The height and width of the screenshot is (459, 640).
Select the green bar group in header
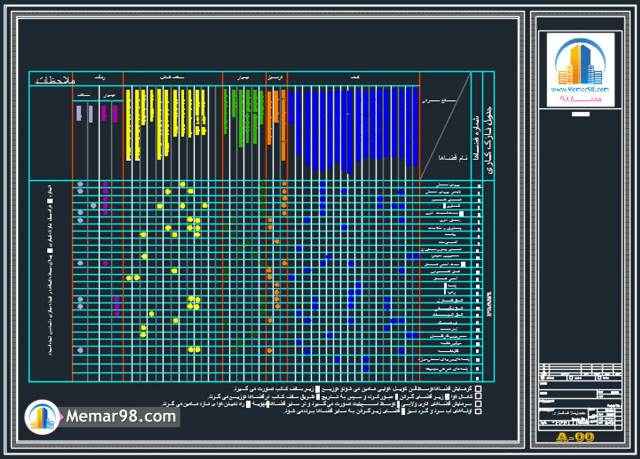(x=241, y=115)
